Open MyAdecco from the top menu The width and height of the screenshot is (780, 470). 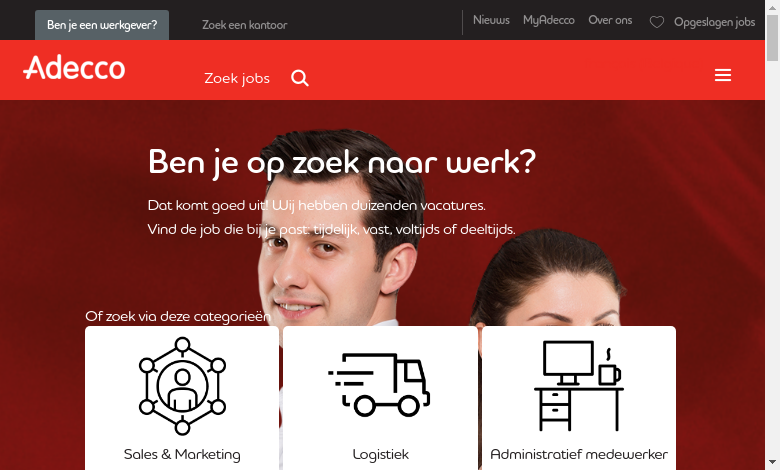[x=549, y=20]
